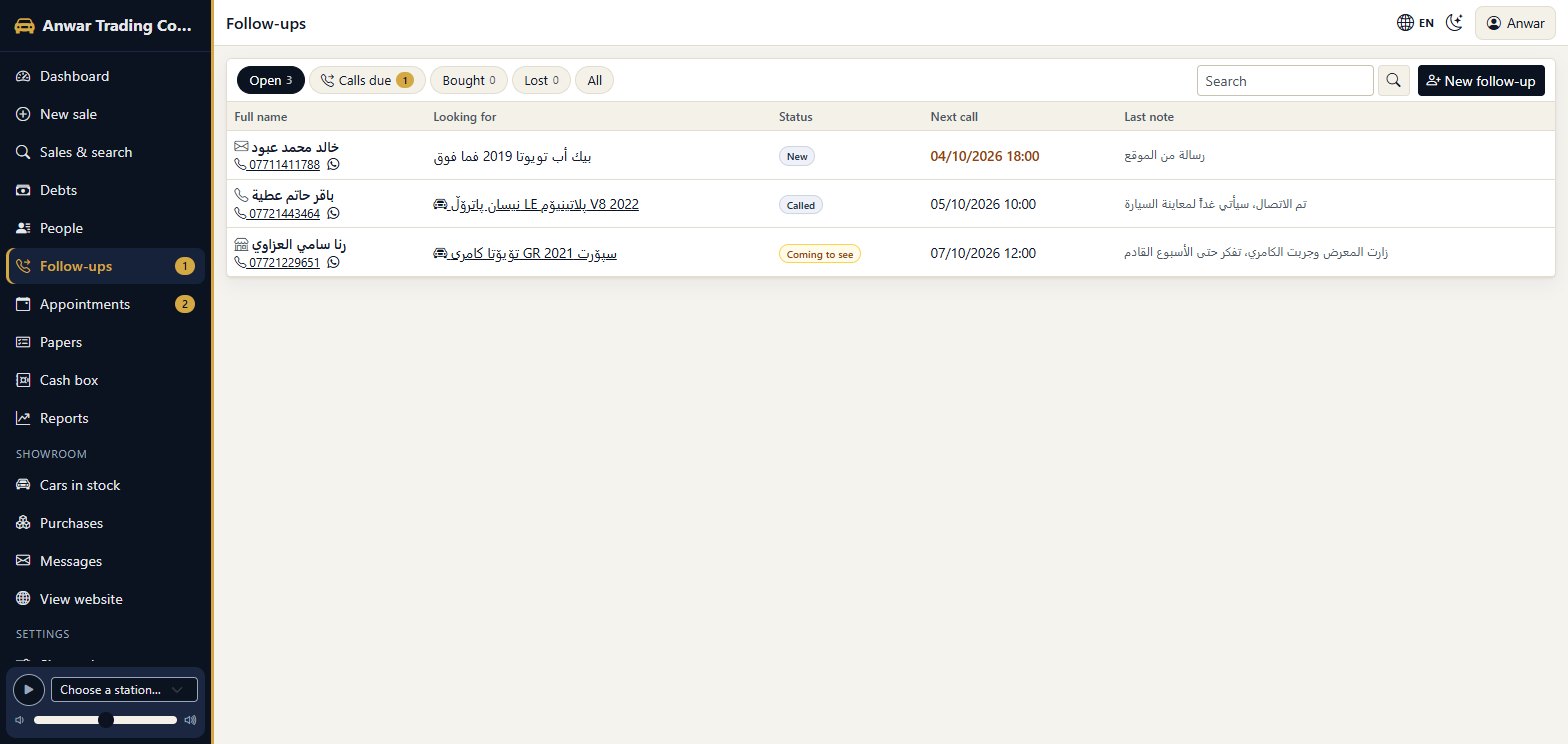Open the People section
The height and width of the screenshot is (744, 1568).
(x=106, y=228)
